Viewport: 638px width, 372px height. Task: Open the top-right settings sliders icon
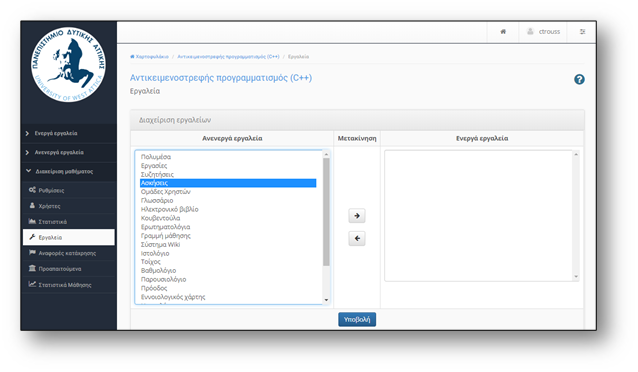coord(582,31)
